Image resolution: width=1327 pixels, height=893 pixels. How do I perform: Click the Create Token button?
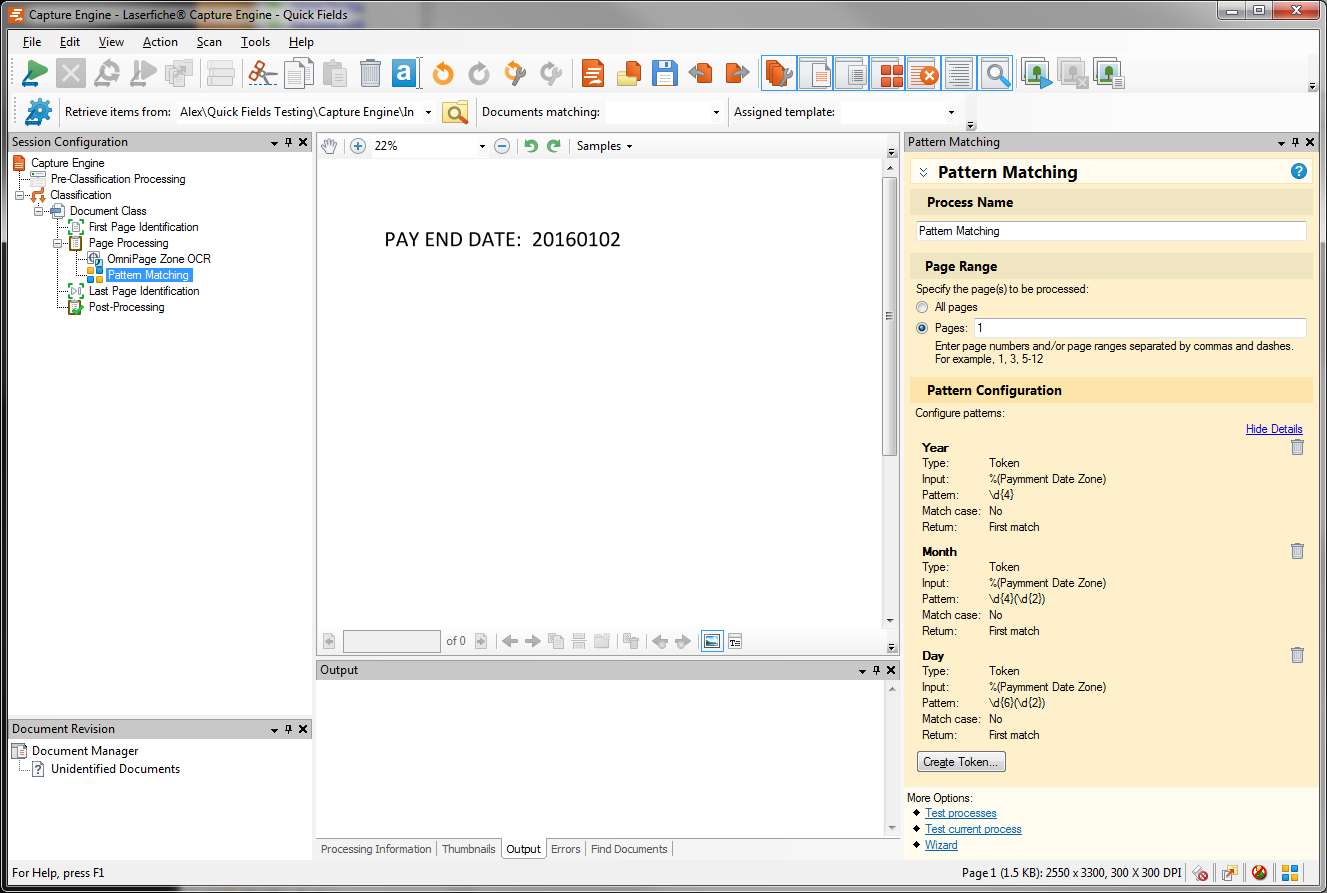(x=960, y=762)
